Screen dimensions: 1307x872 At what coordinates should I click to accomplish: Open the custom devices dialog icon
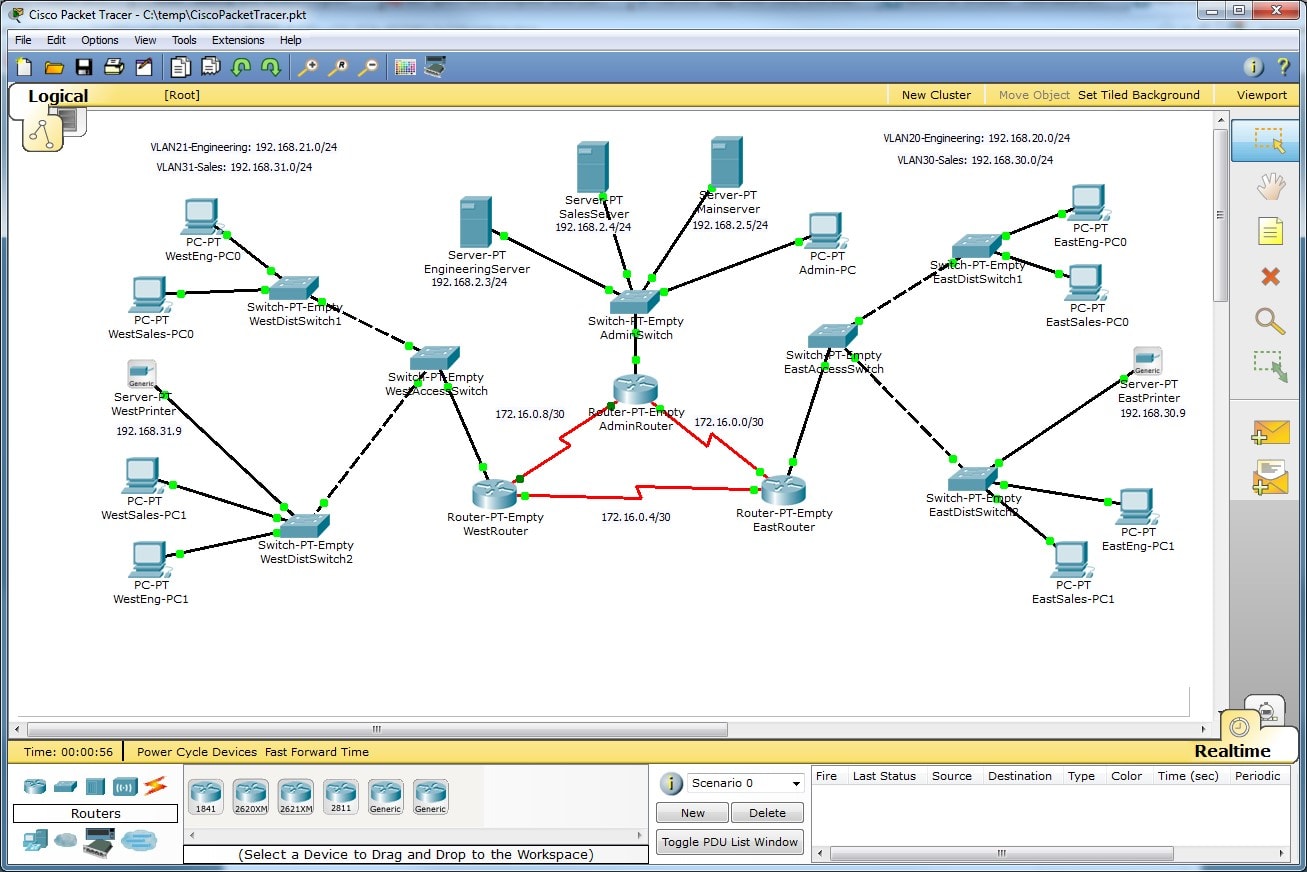click(435, 67)
